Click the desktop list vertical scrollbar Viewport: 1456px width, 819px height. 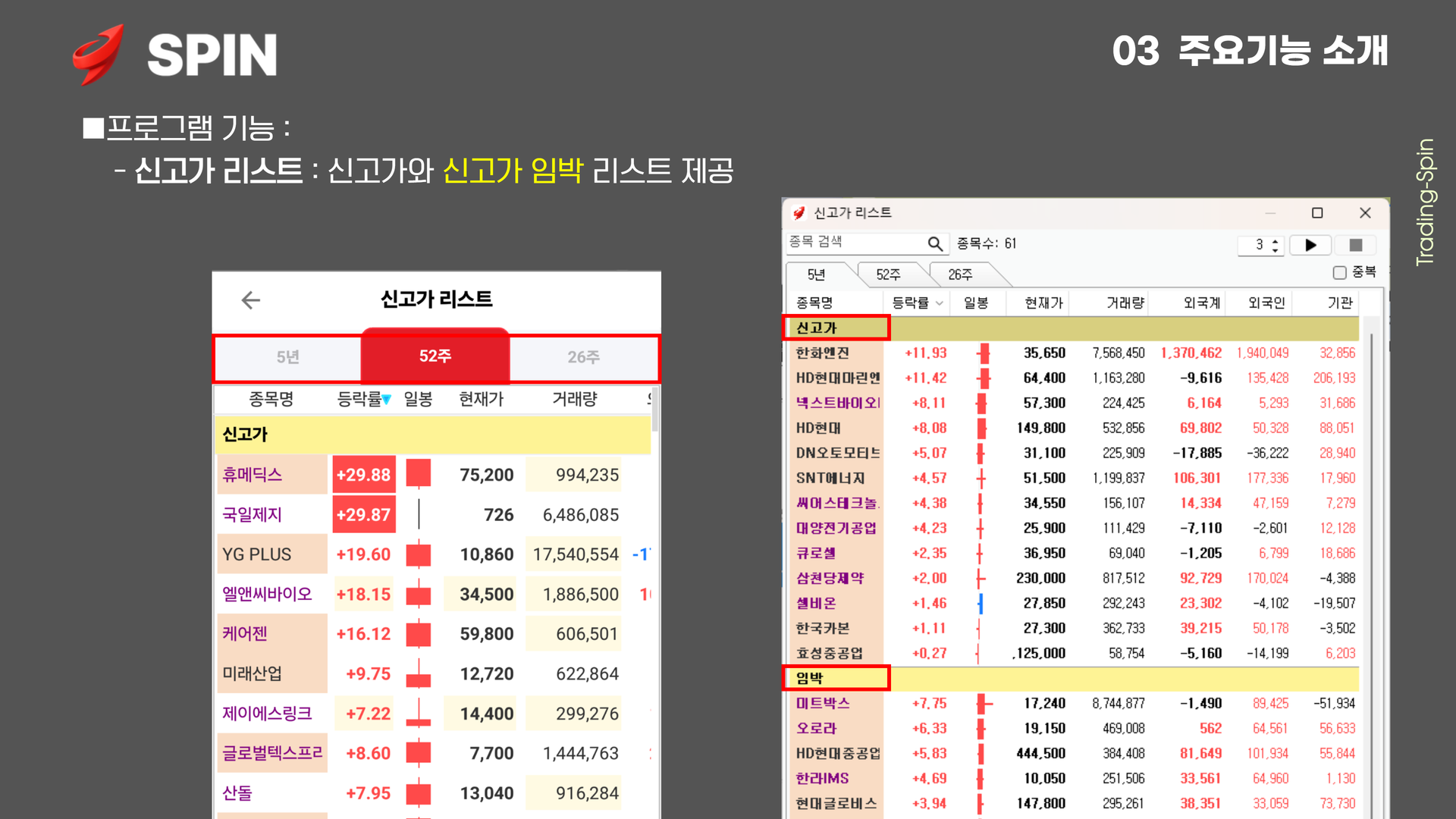1370,531
